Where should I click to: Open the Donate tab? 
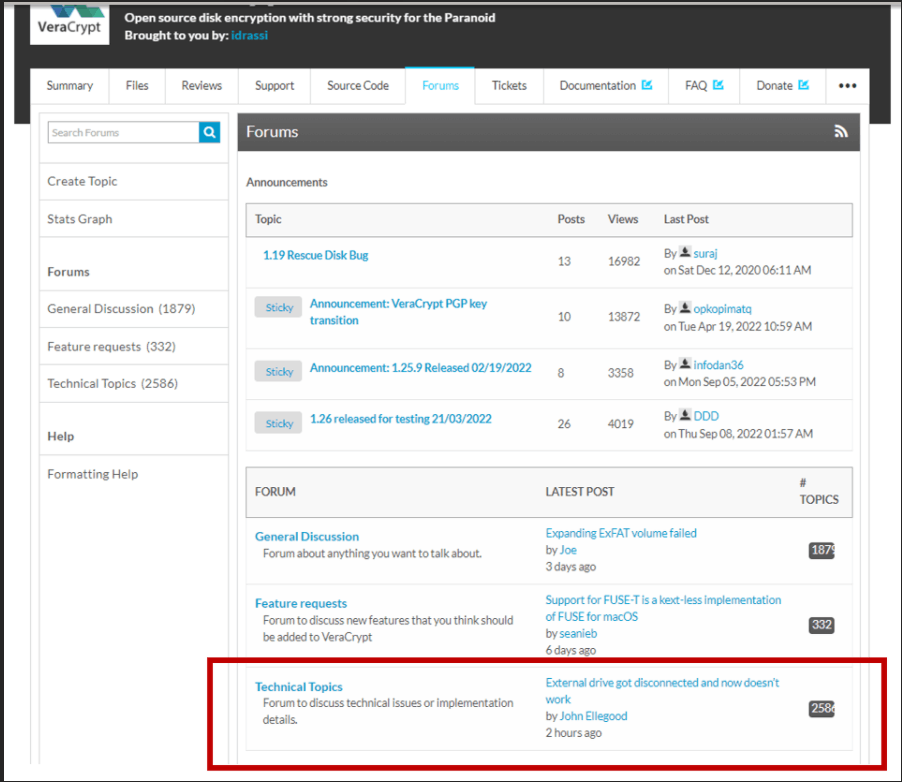point(782,86)
